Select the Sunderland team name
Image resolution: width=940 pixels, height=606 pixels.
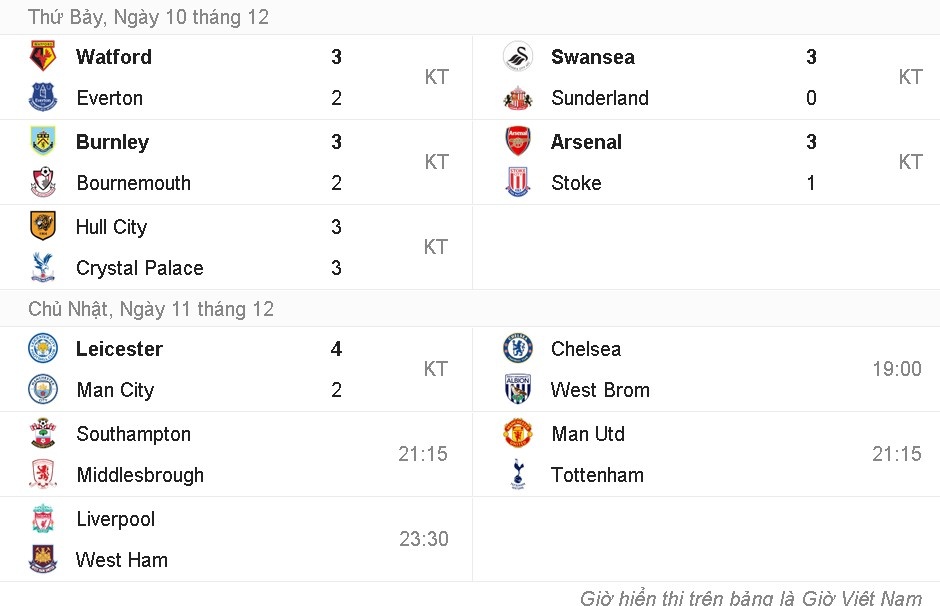(x=599, y=97)
